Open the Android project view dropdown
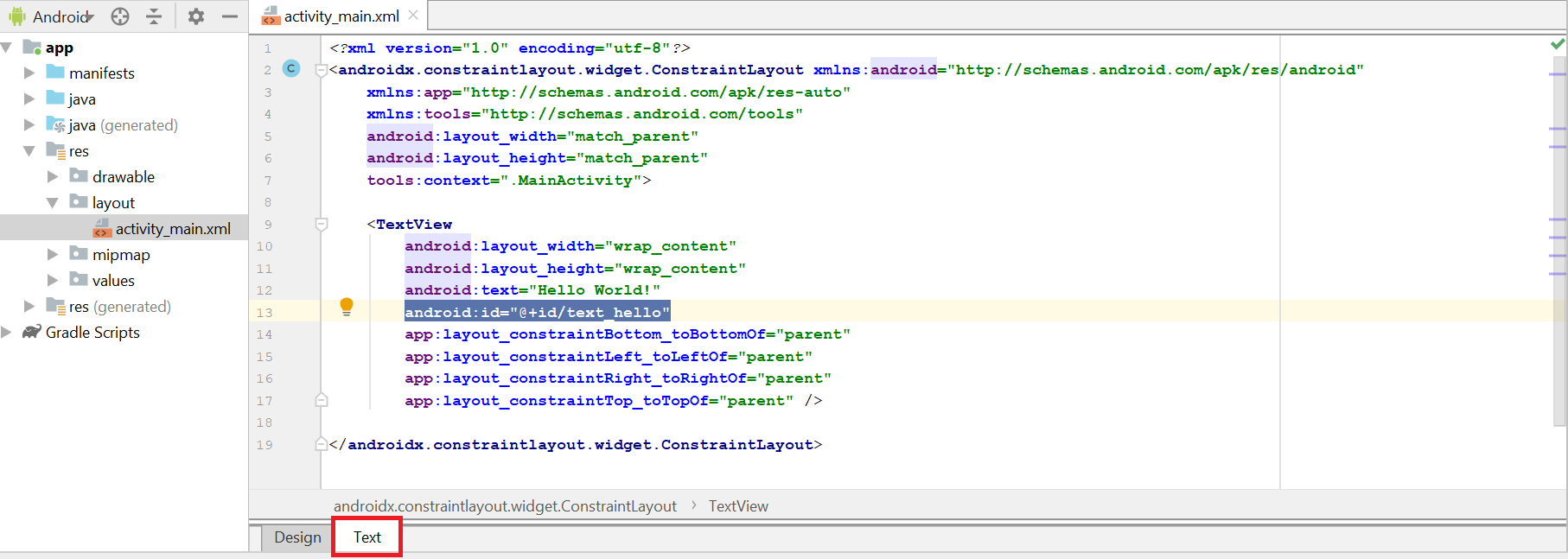 tap(52, 16)
